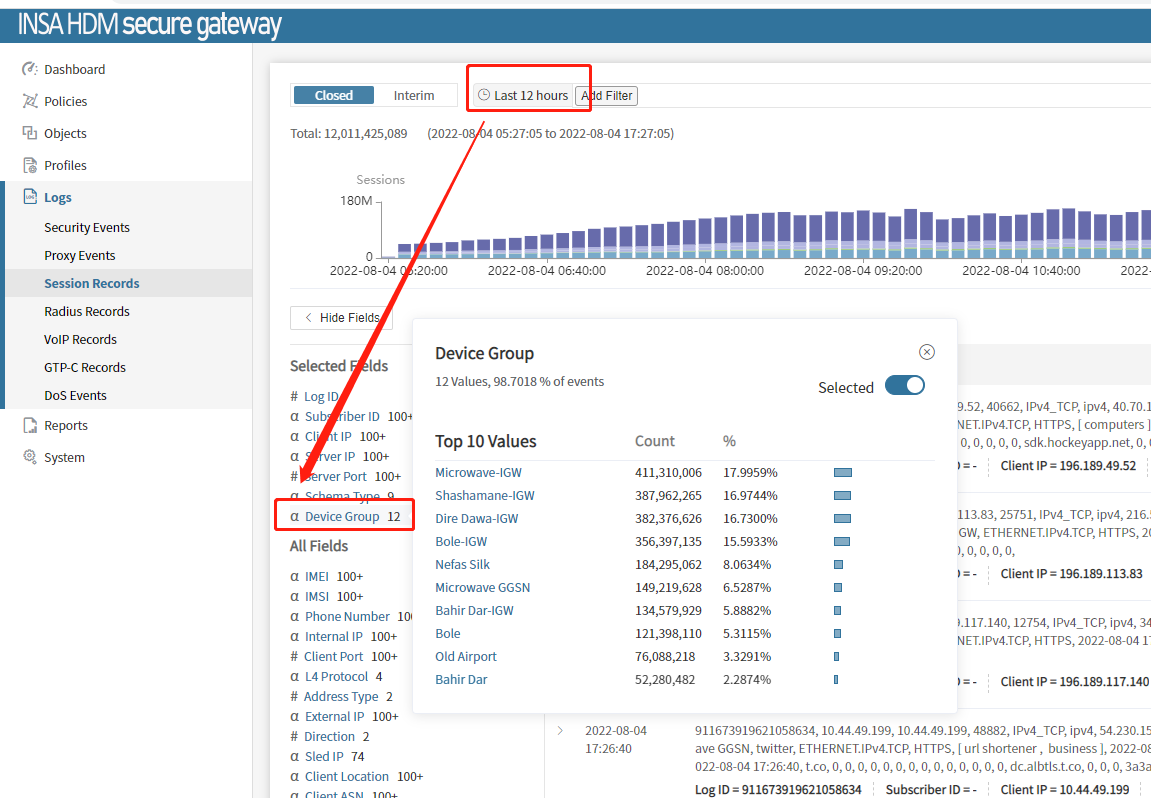This screenshot has width=1151, height=798.
Task: Click the Hide Fields button
Action: click(341, 317)
